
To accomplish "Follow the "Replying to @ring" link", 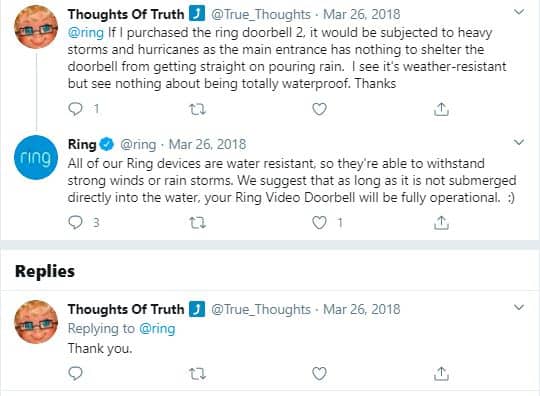I will (157, 329).
